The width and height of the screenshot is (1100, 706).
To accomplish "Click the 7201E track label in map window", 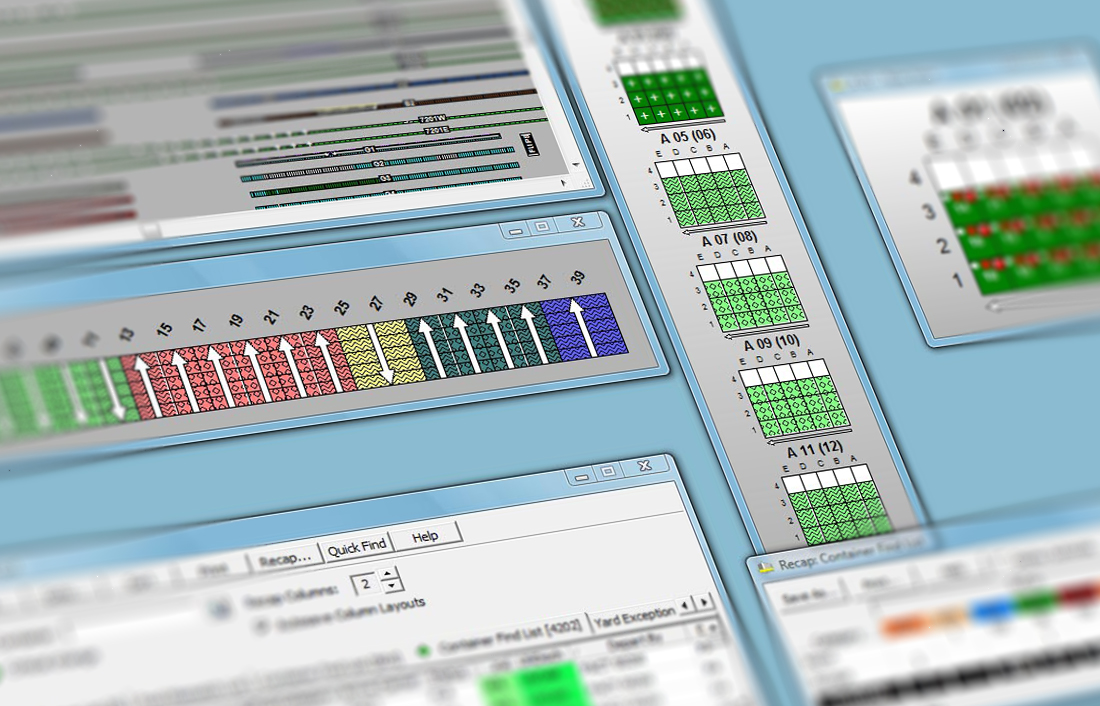I will pos(435,131).
